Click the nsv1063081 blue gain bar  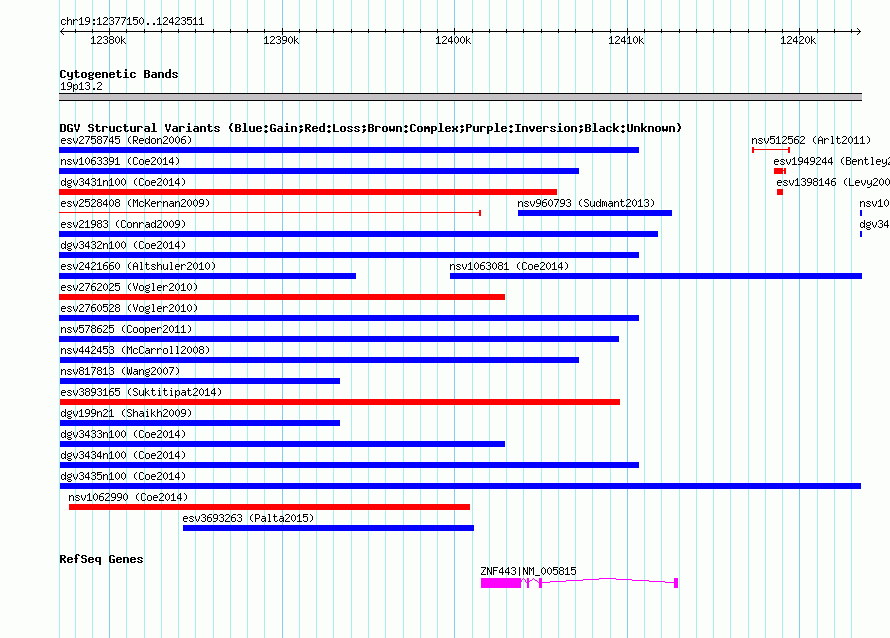(x=656, y=276)
